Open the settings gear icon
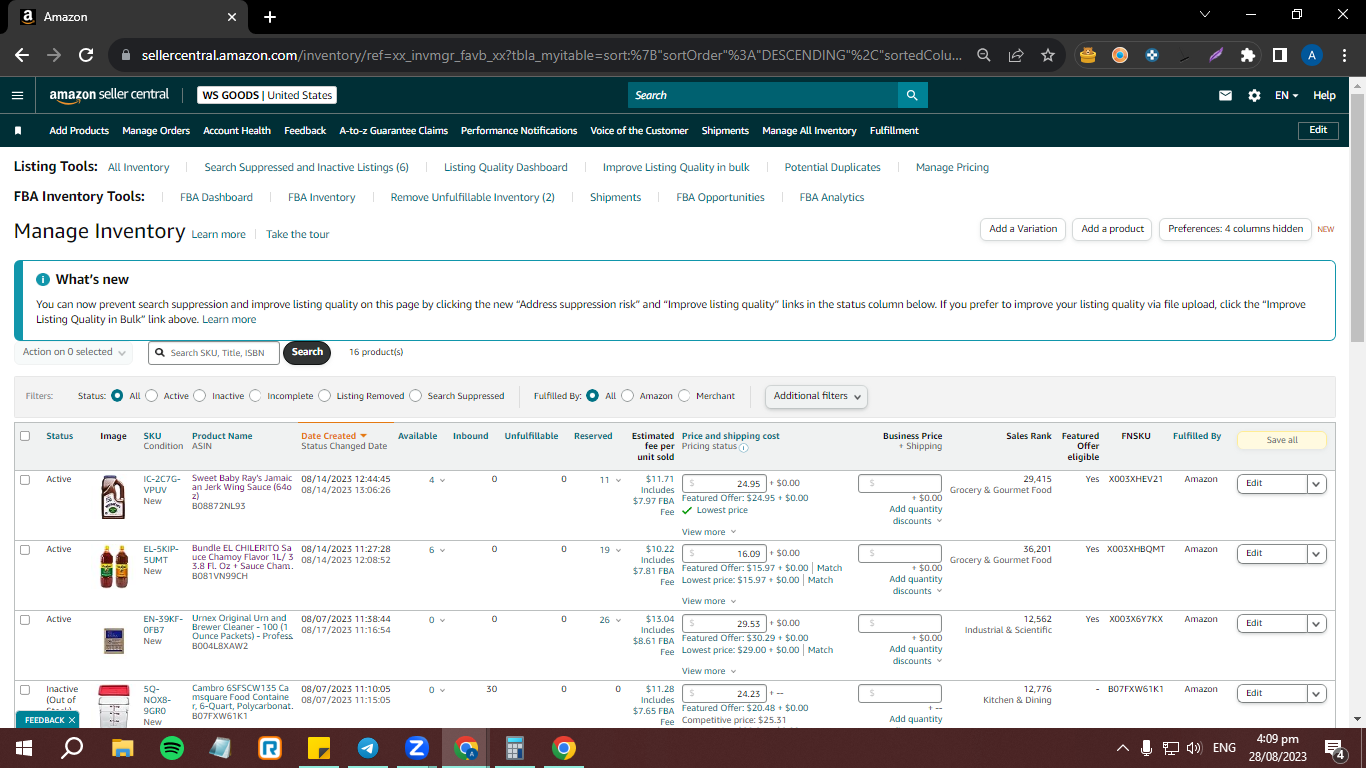Image resolution: width=1366 pixels, height=768 pixels. (1254, 95)
